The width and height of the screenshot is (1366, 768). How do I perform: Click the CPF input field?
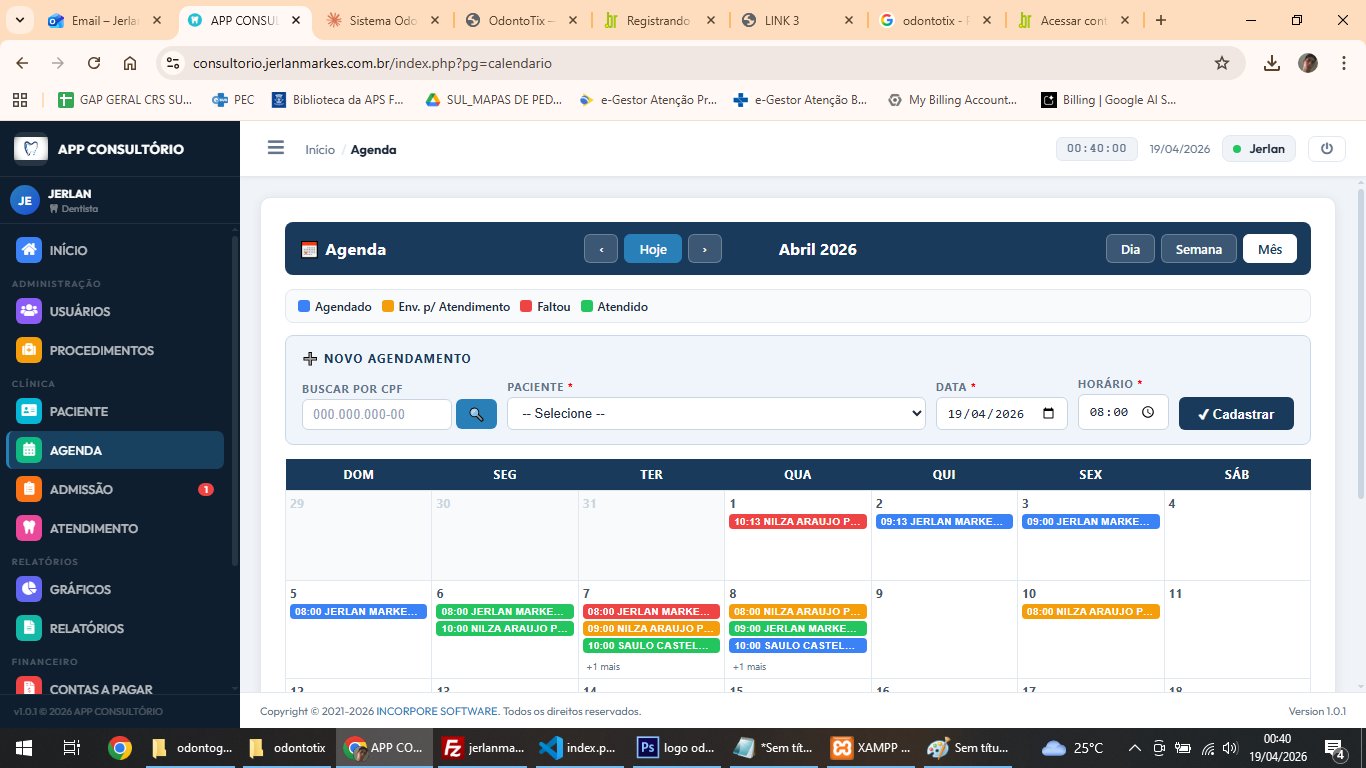(376, 413)
